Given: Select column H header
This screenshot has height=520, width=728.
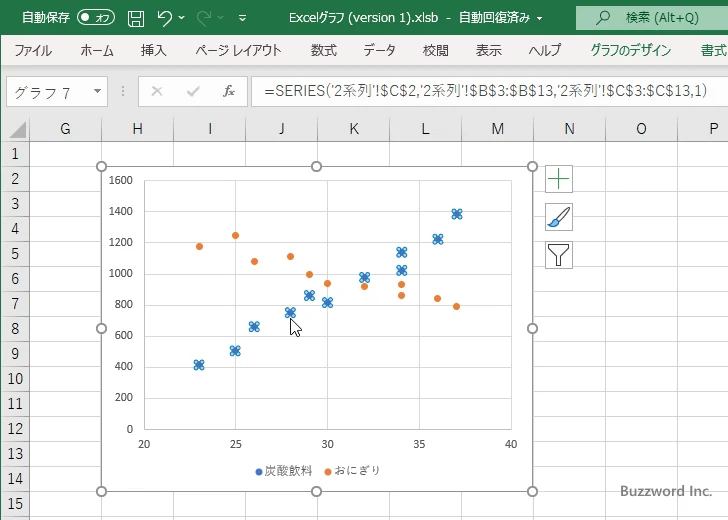Looking at the screenshot, I should (x=137, y=129).
